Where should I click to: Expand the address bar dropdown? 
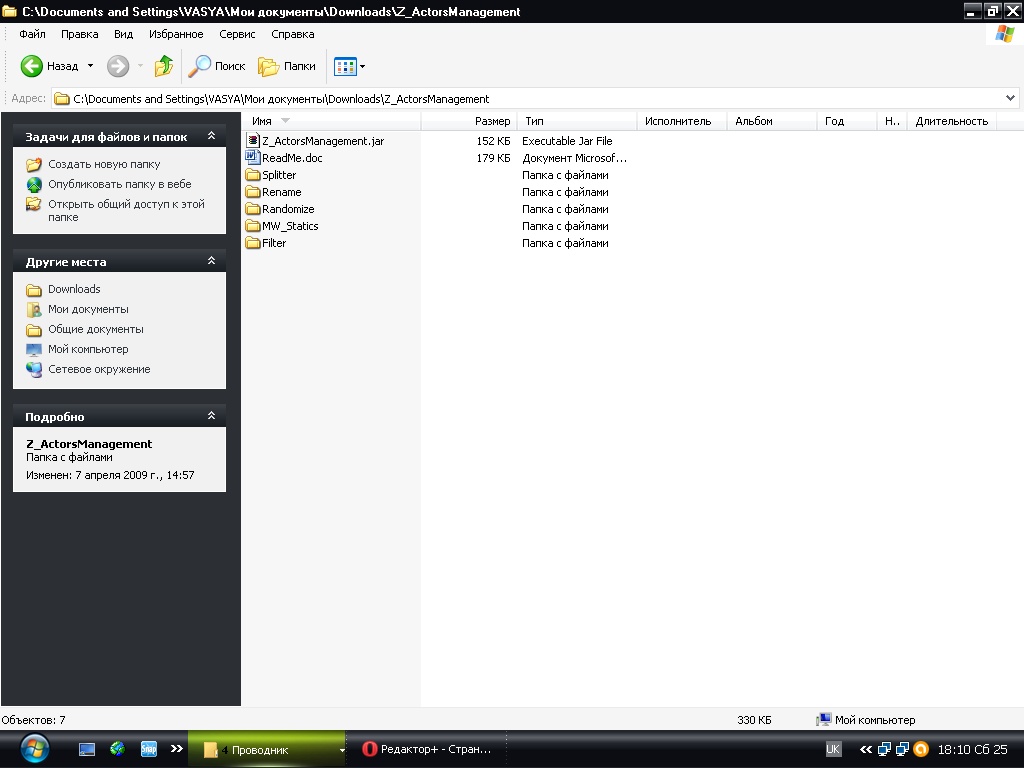1010,99
